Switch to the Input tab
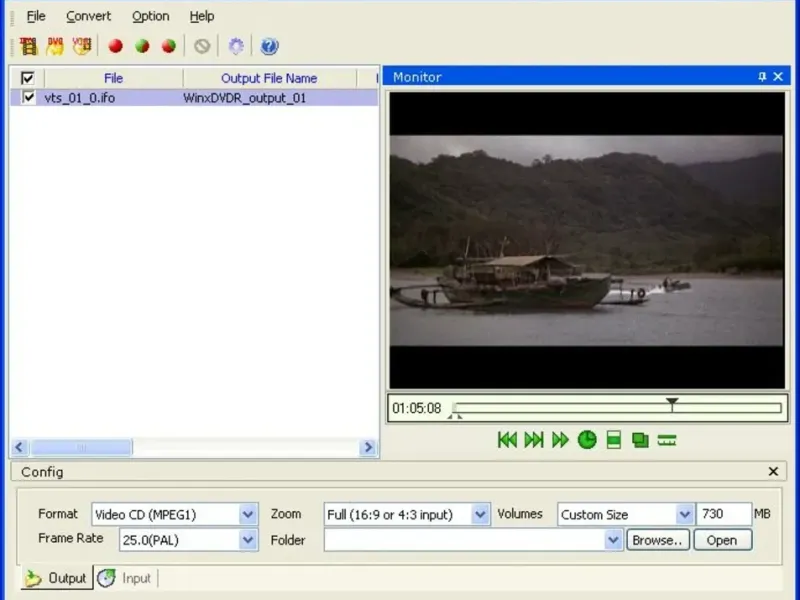 pos(126,578)
